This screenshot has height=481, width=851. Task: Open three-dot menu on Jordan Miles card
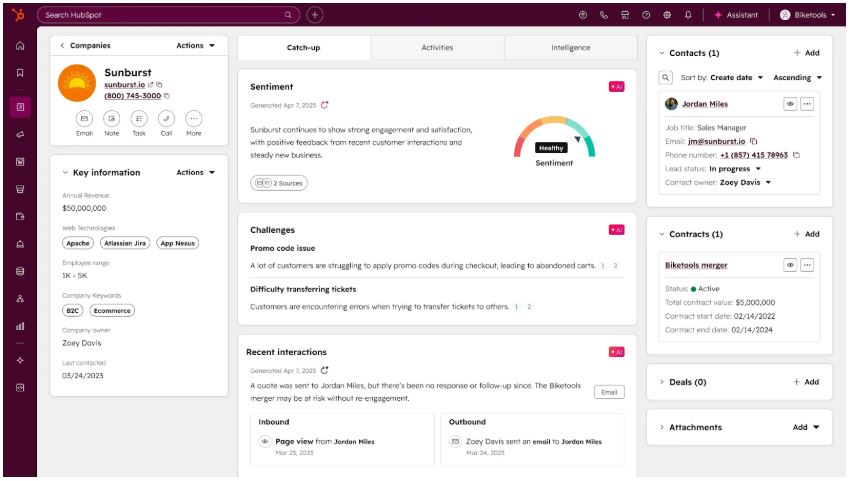click(807, 104)
